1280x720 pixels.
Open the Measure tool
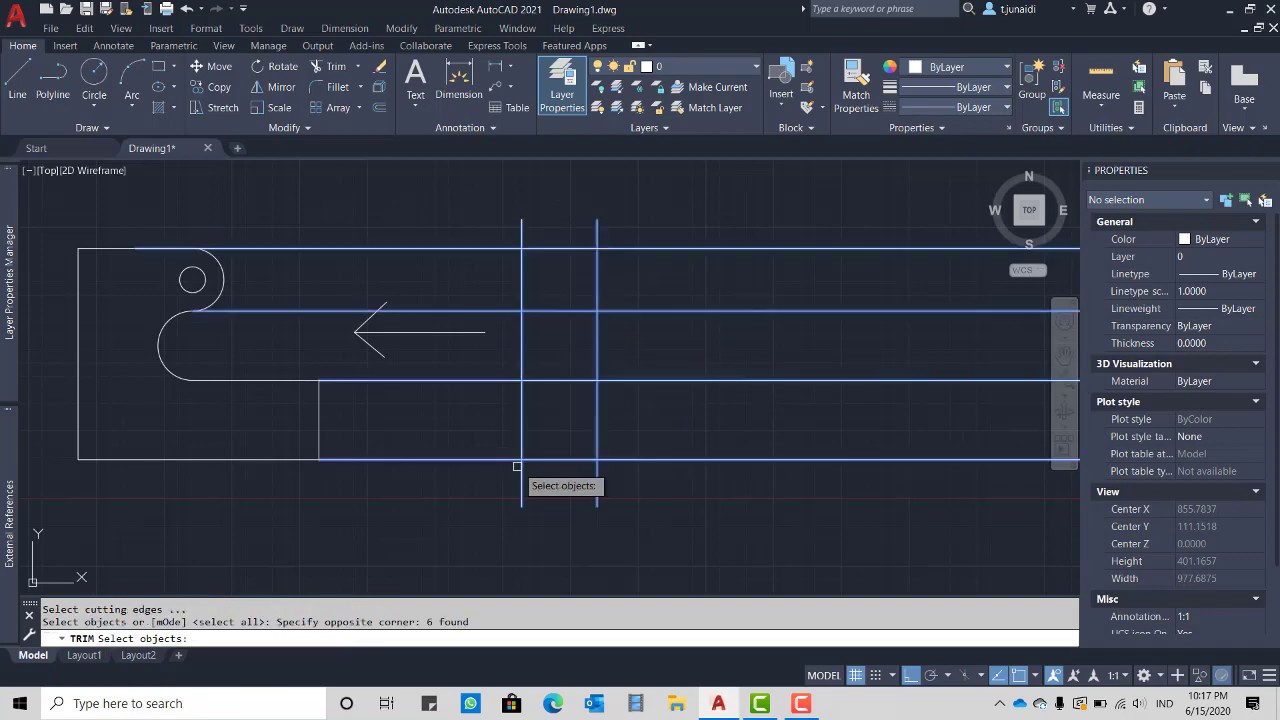[x=1101, y=79]
